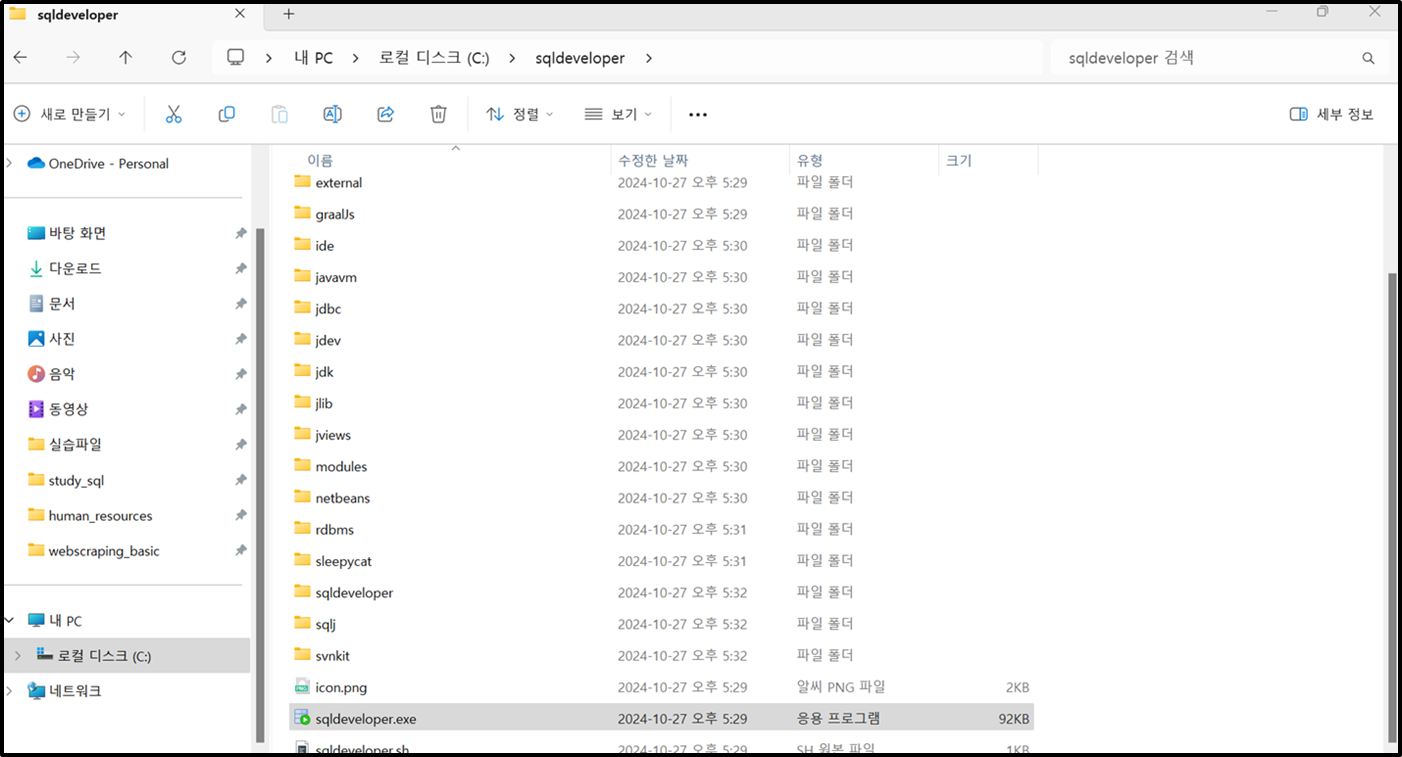This screenshot has height=757, width=1402.
Task: Click the navigation pane scrollbar
Action: 261,485
